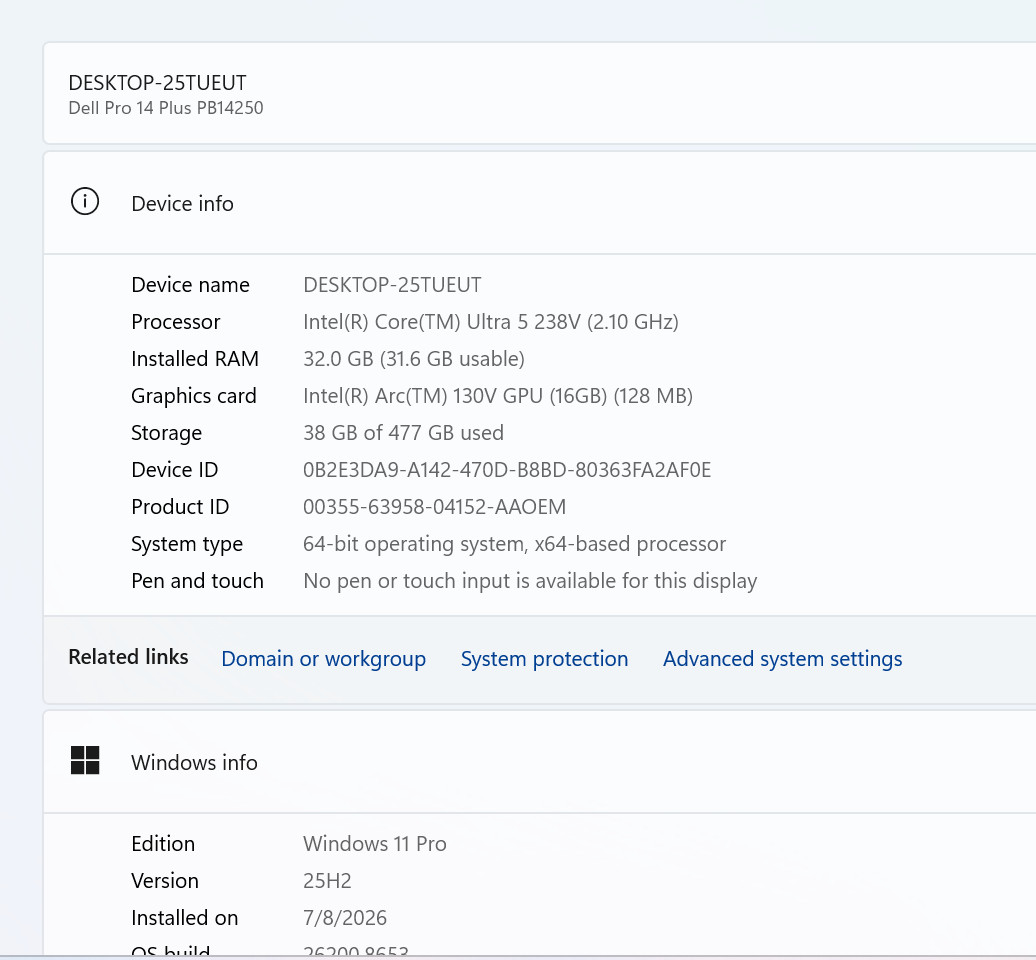Click the Pen and touch label
The width and height of the screenshot is (1036, 960).
point(197,581)
